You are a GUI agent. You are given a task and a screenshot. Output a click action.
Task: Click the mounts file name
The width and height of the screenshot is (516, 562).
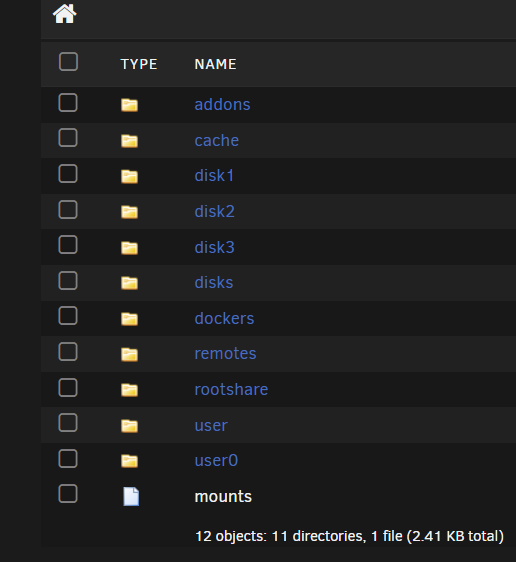(x=223, y=496)
